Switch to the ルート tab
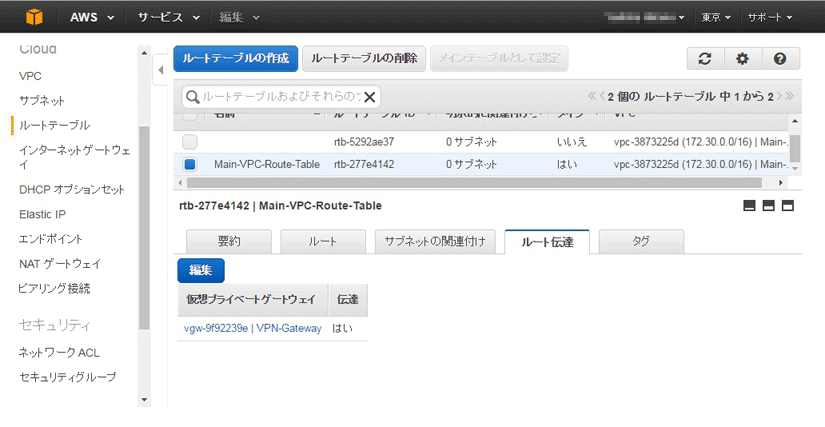 pos(322,242)
